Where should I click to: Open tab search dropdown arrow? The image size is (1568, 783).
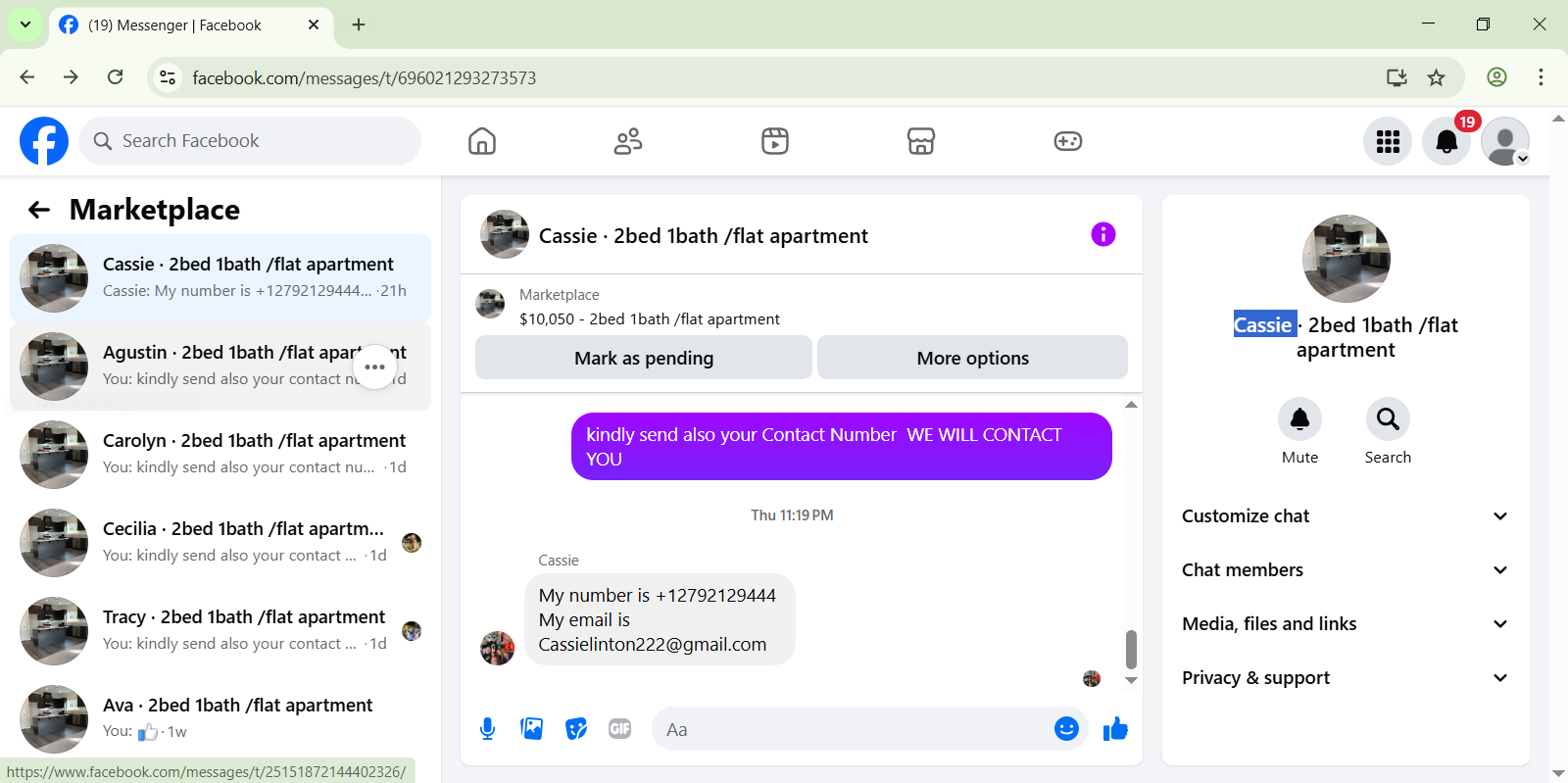(25, 24)
